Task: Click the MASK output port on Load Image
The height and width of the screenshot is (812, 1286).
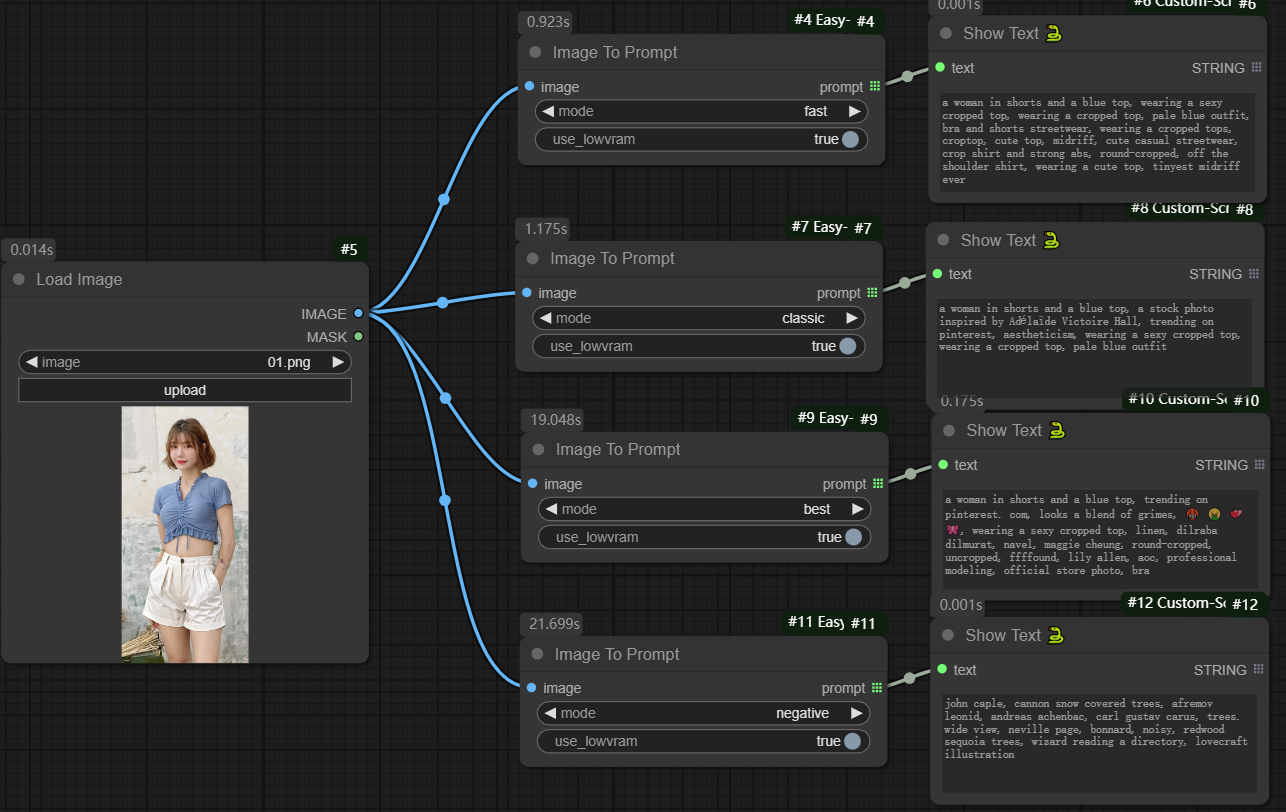Action: pos(358,337)
